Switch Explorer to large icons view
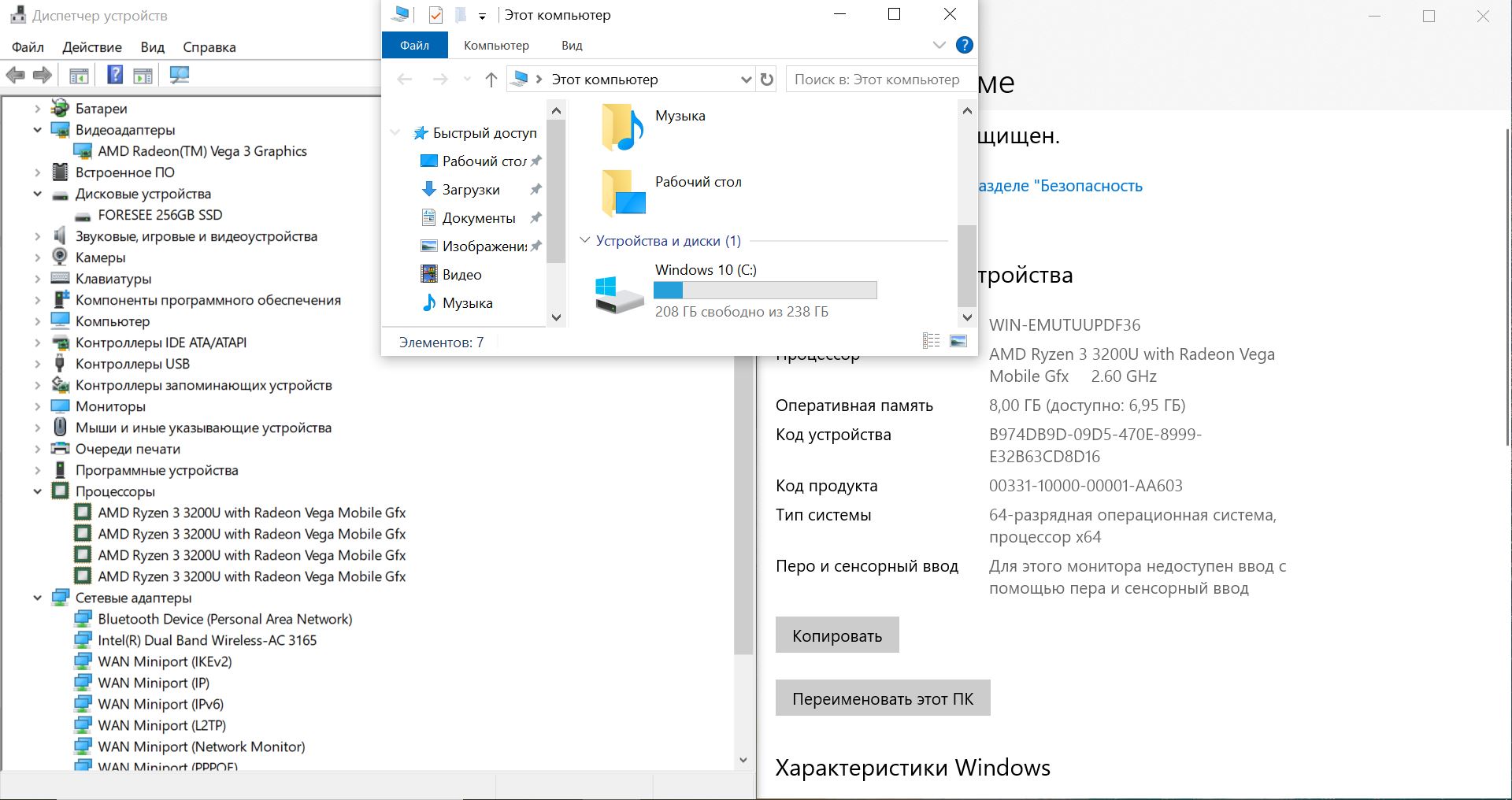Image resolution: width=1512 pixels, height=800 pixels. pyautogui.click(x=958, y=341)
